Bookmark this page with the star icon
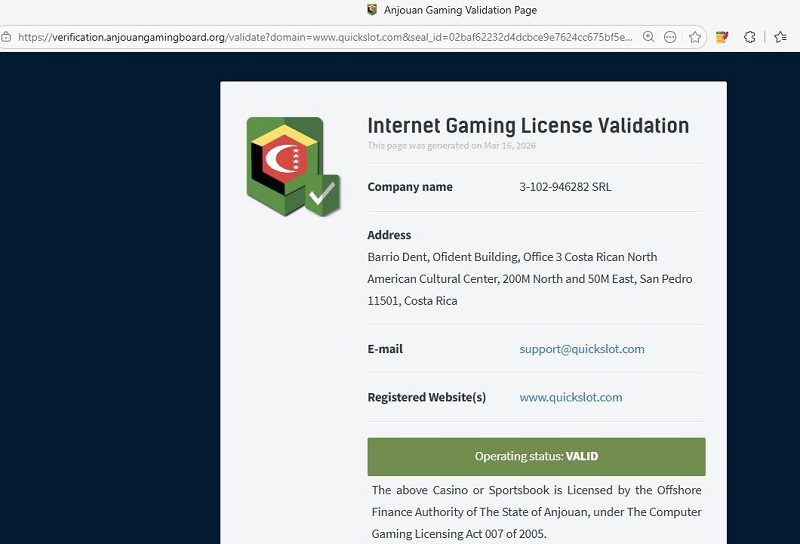 click(694, 37)
